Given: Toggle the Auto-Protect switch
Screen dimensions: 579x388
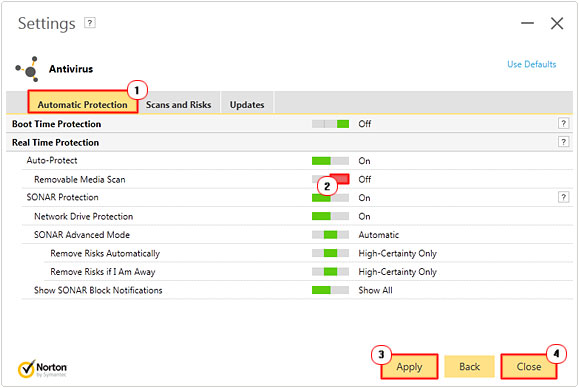Looking at the screenshot, I should point(330,161).
